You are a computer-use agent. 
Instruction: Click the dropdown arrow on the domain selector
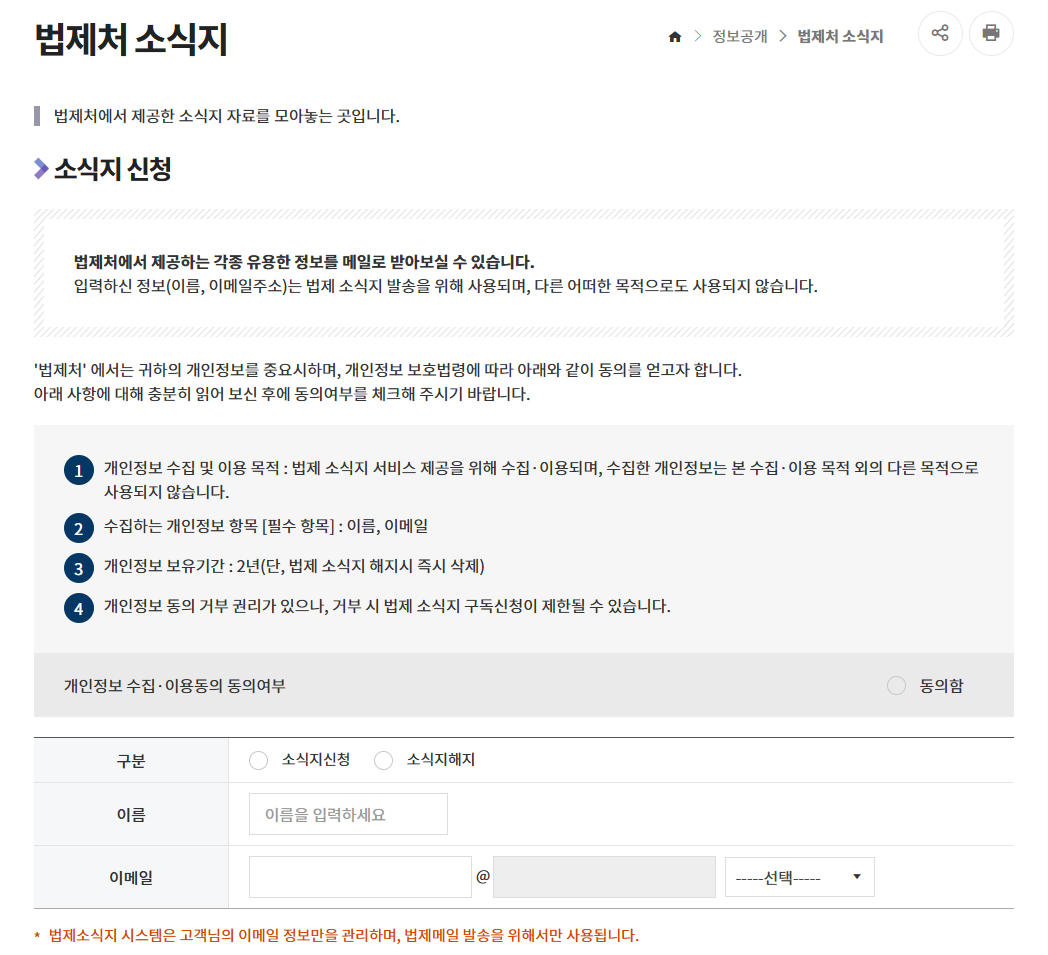point(858,876)
